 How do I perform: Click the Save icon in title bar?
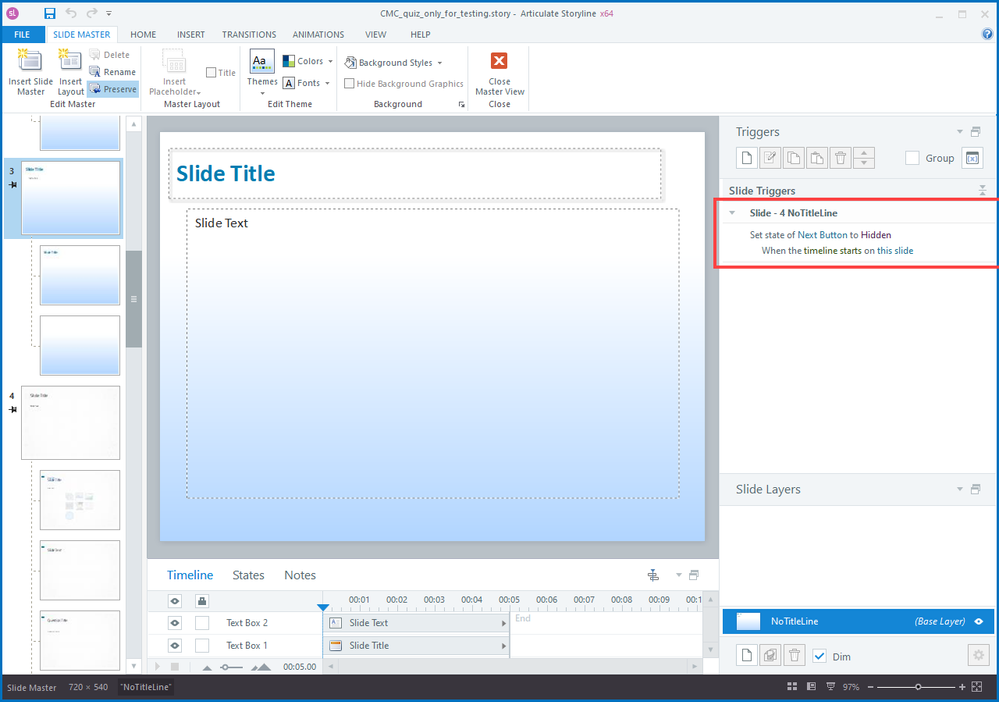click(x=50, y=14)
